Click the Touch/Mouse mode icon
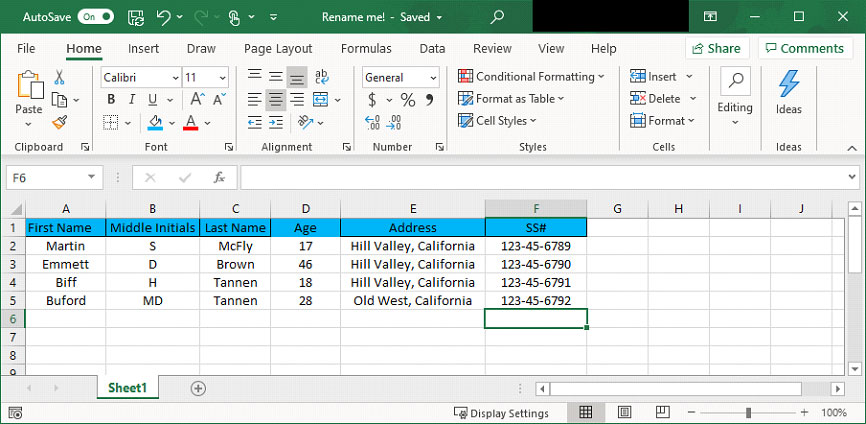866x424 pixels. pos(235,17)
